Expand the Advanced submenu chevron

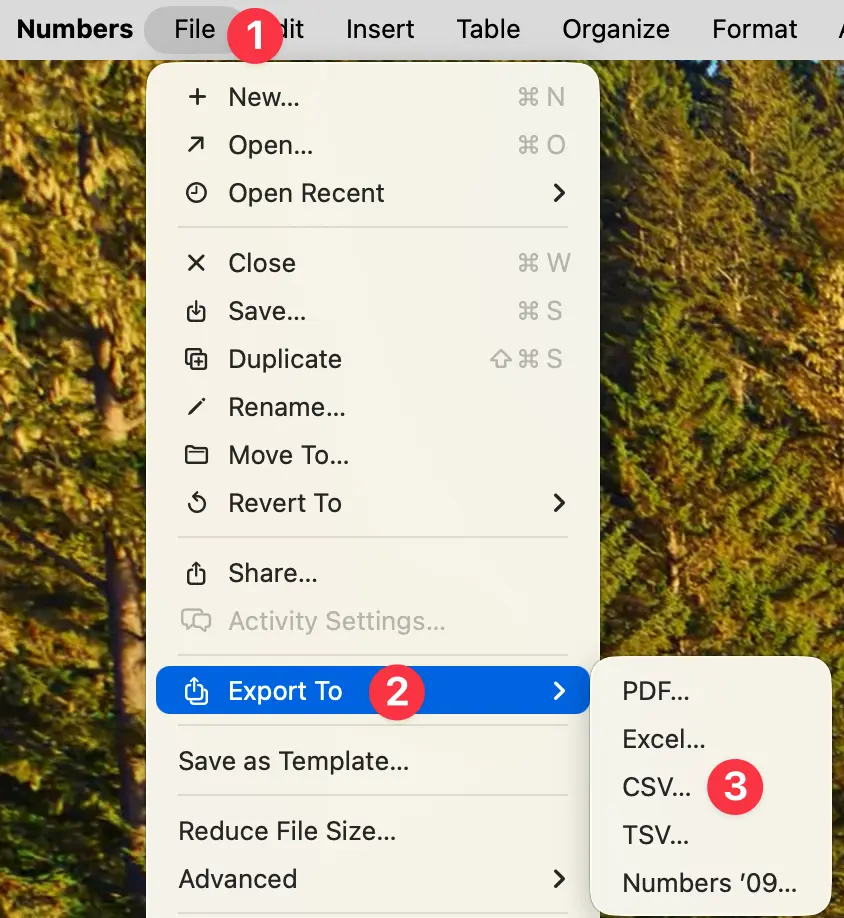click(560, 879)
